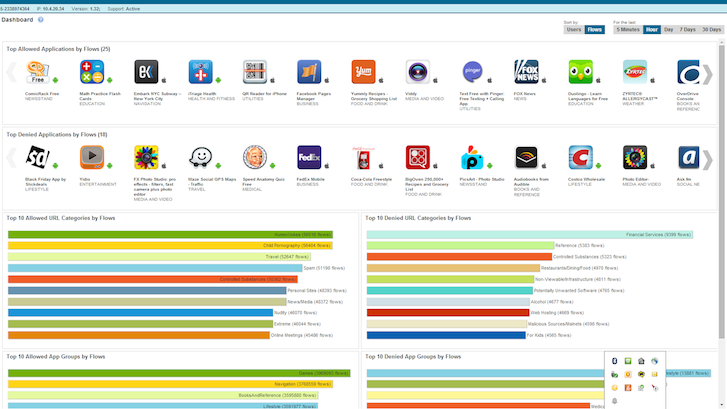Open the Duolingo owl app icon

(x=580, y=72)
